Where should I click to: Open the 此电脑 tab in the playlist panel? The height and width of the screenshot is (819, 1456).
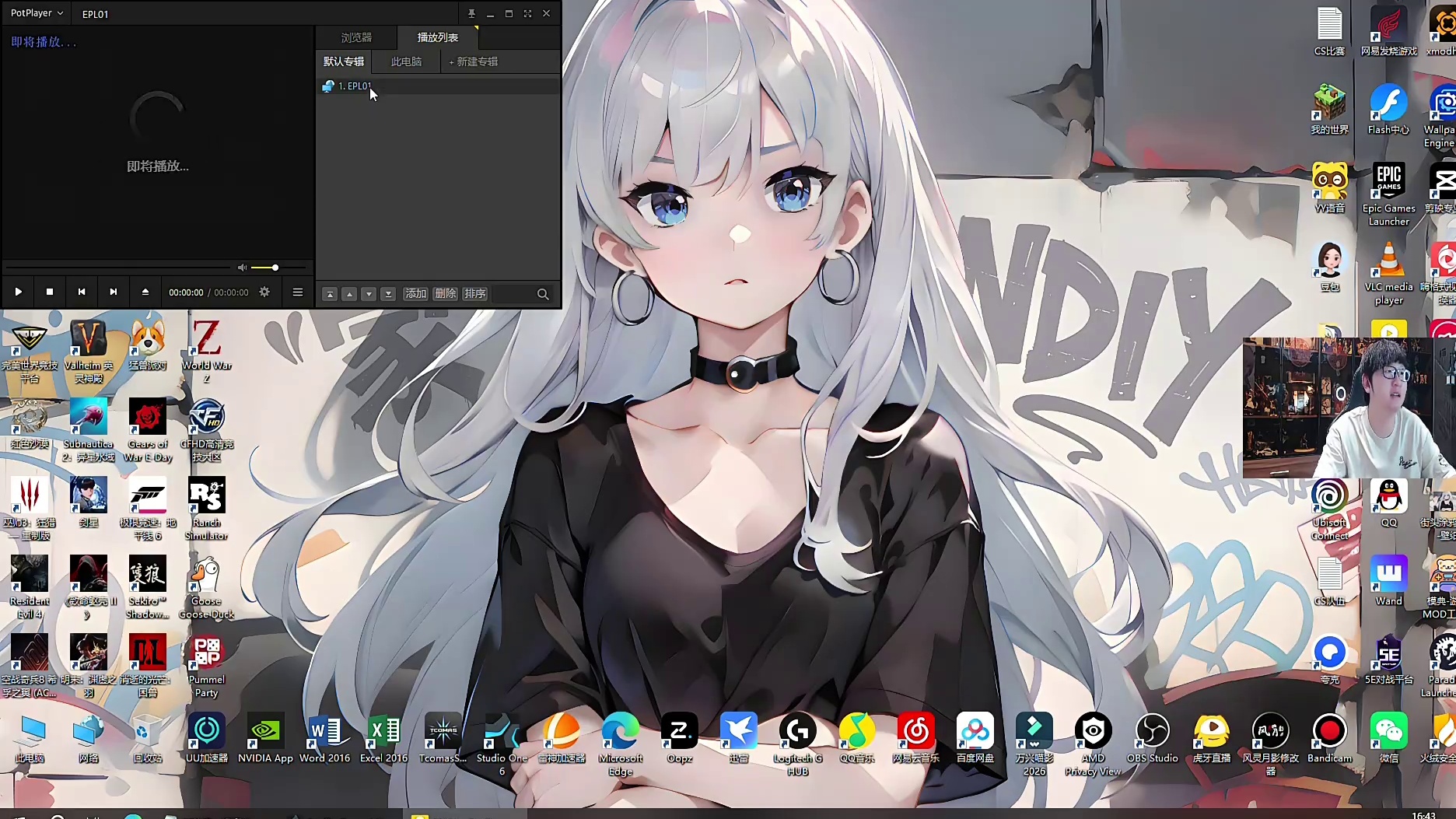point(406,61)
